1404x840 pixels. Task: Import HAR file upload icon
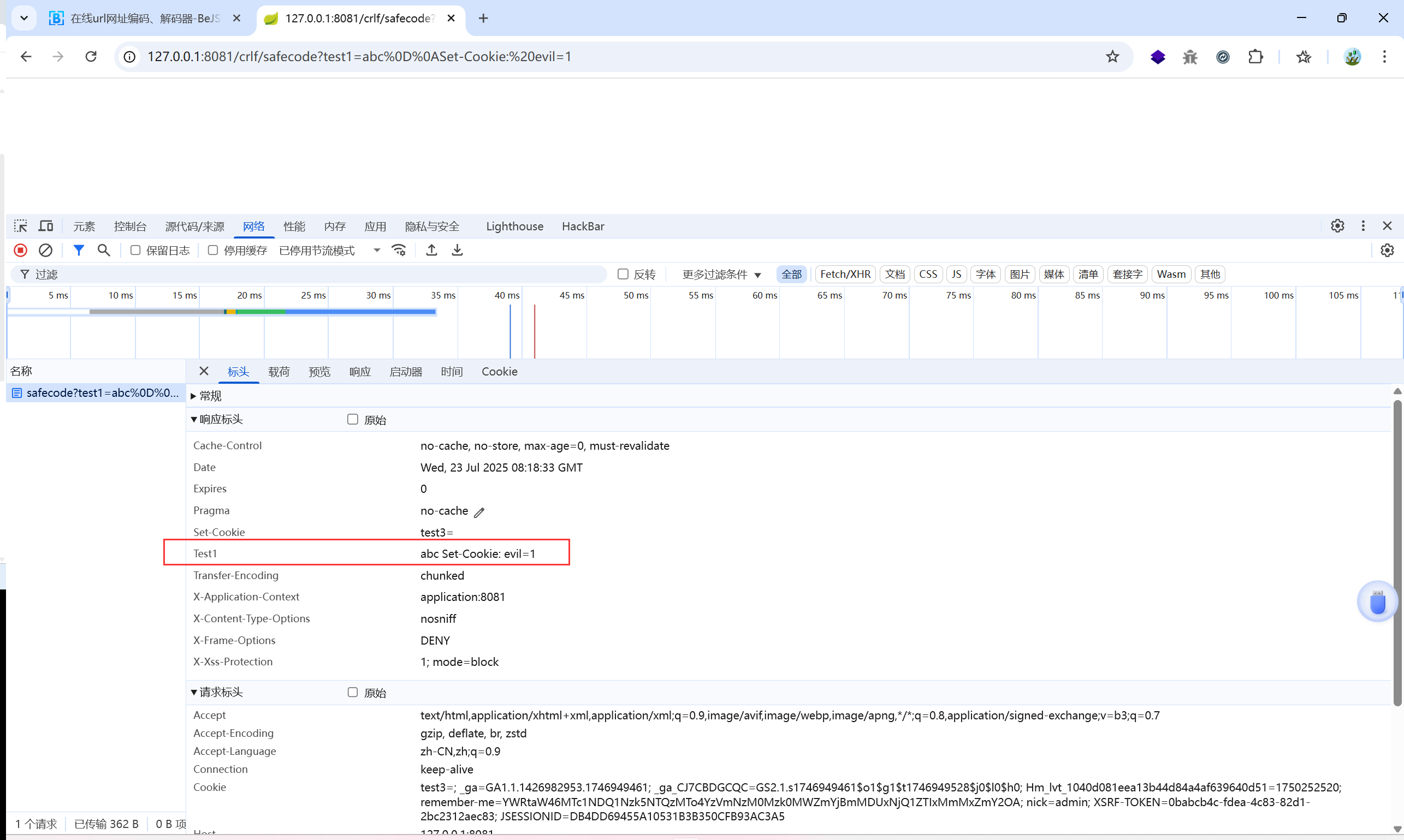pos(431,250)
